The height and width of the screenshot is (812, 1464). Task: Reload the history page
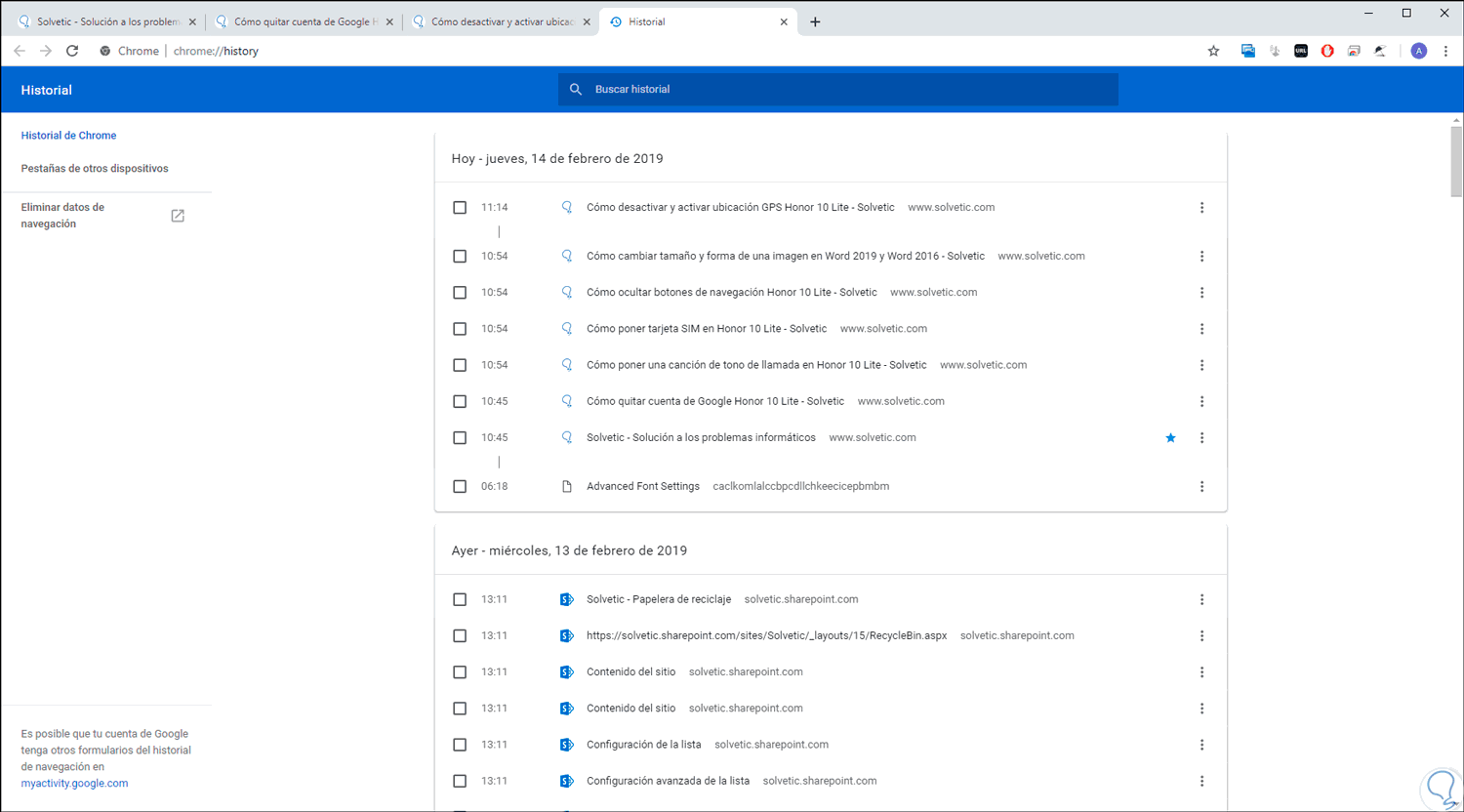72,51
